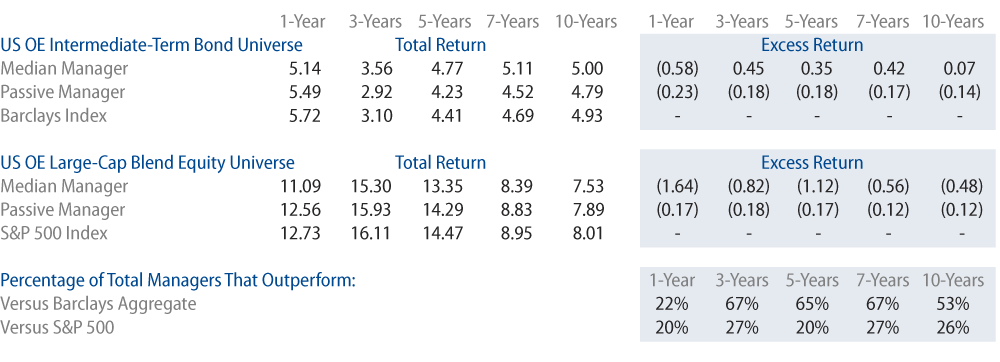Click the US OE Large-Cap Blend Equity Universe heading
This screenshot has width=1000, height=362.
147,163
